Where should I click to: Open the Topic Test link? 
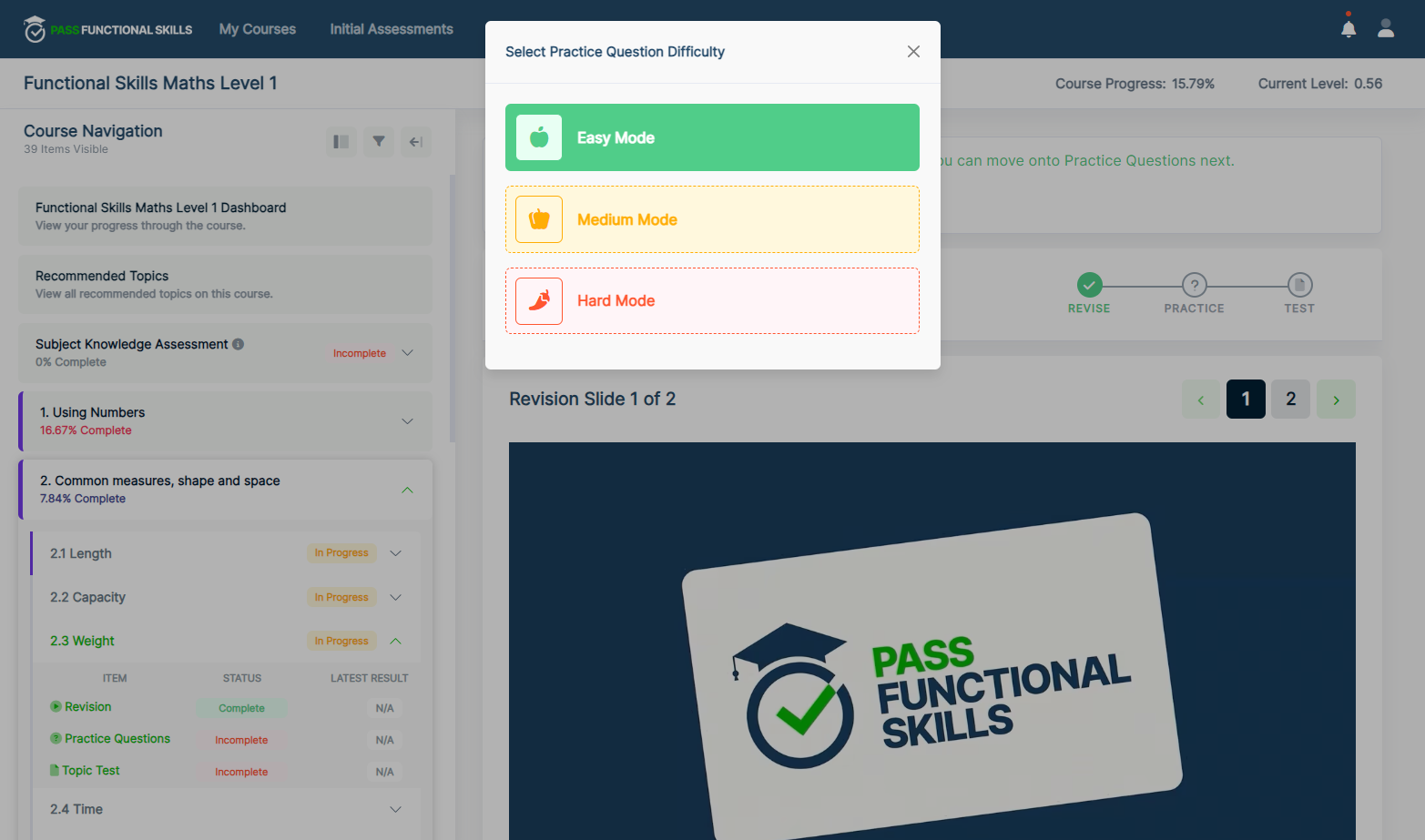click(91, 770)
